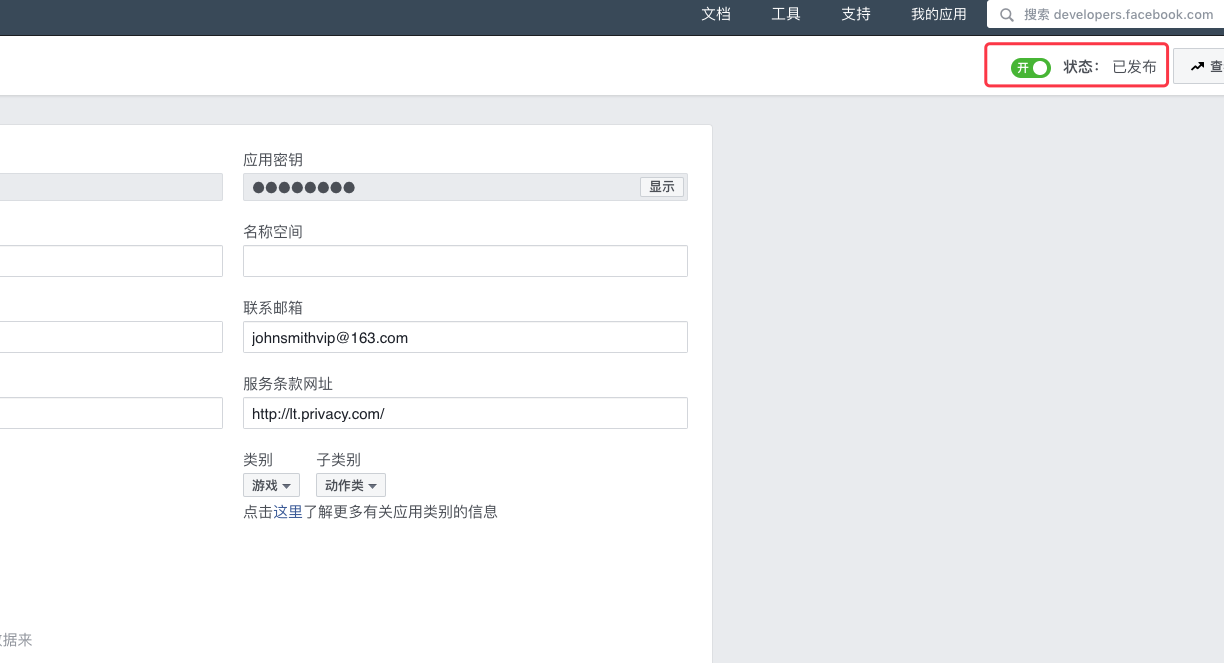This screenshot has height=663, width=1224.
Task: Click 显示 to reveal the app secret
Action: click(x=661, y=186)
